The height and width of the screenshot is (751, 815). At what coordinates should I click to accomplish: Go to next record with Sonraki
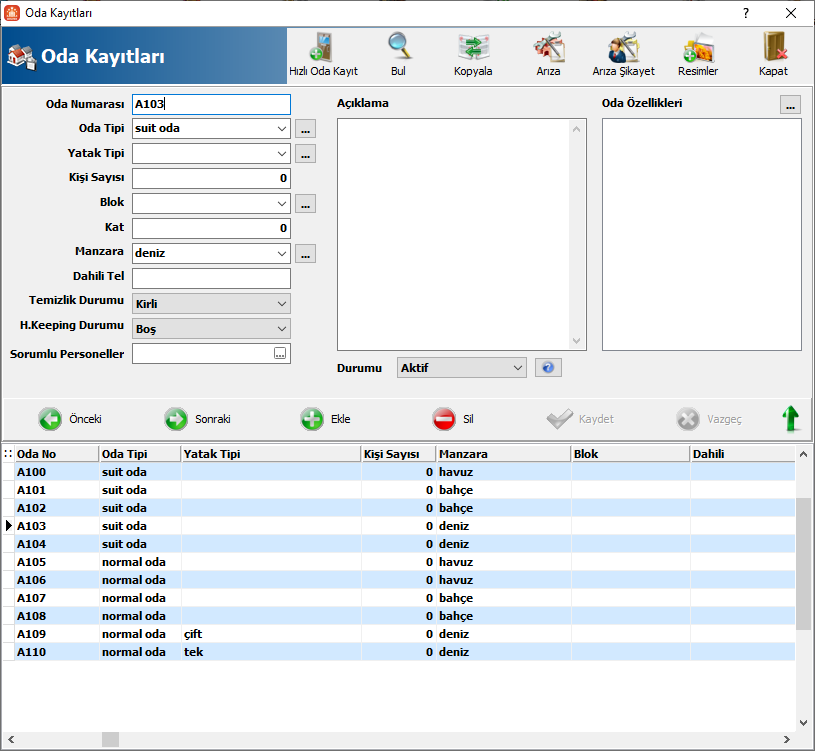(x=198, y=419)
